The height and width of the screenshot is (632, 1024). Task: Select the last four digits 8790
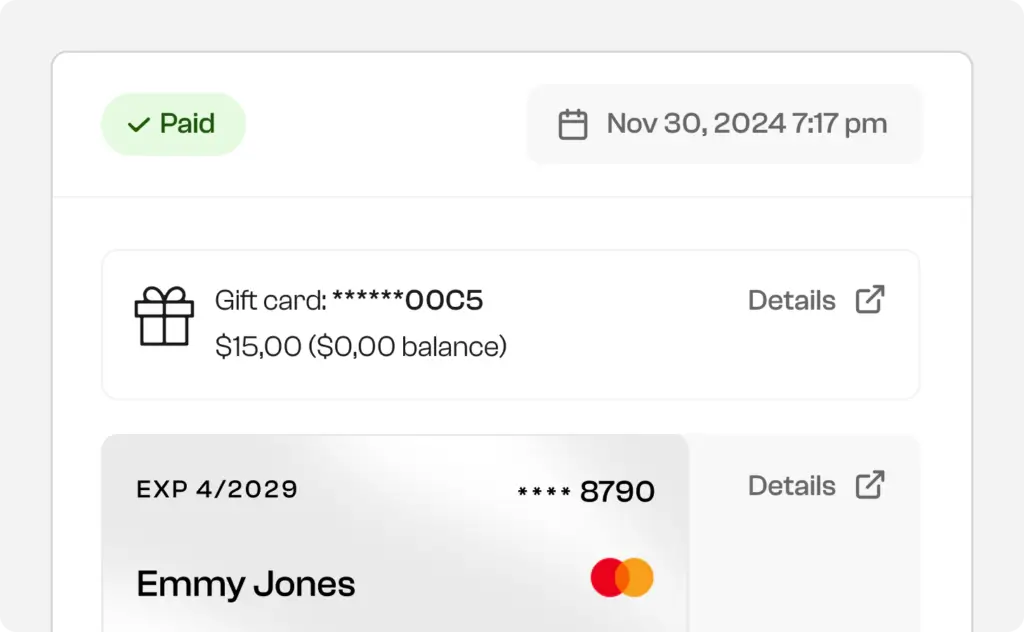(x=617, y=492)
